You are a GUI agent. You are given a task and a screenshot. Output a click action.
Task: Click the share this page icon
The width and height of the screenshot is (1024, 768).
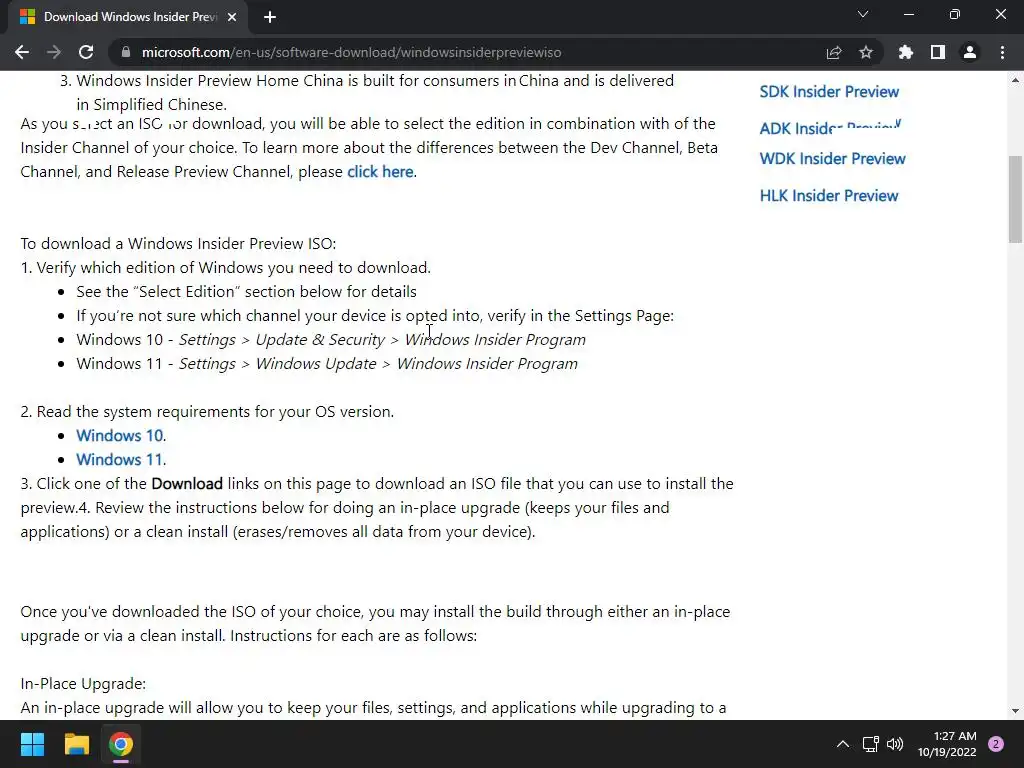pos(833,52)
